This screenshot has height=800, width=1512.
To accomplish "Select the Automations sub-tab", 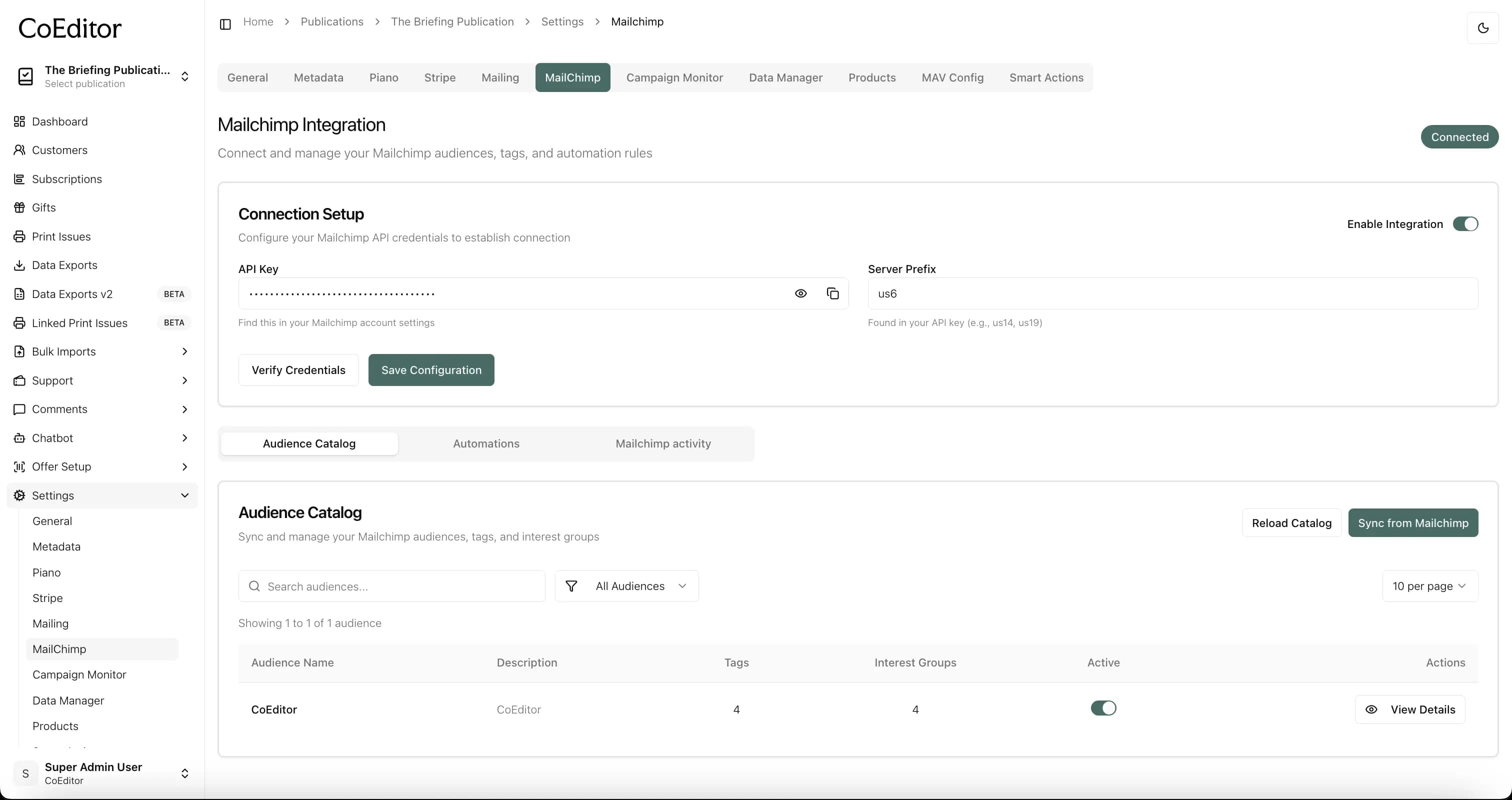I will (x=486, y=443).
